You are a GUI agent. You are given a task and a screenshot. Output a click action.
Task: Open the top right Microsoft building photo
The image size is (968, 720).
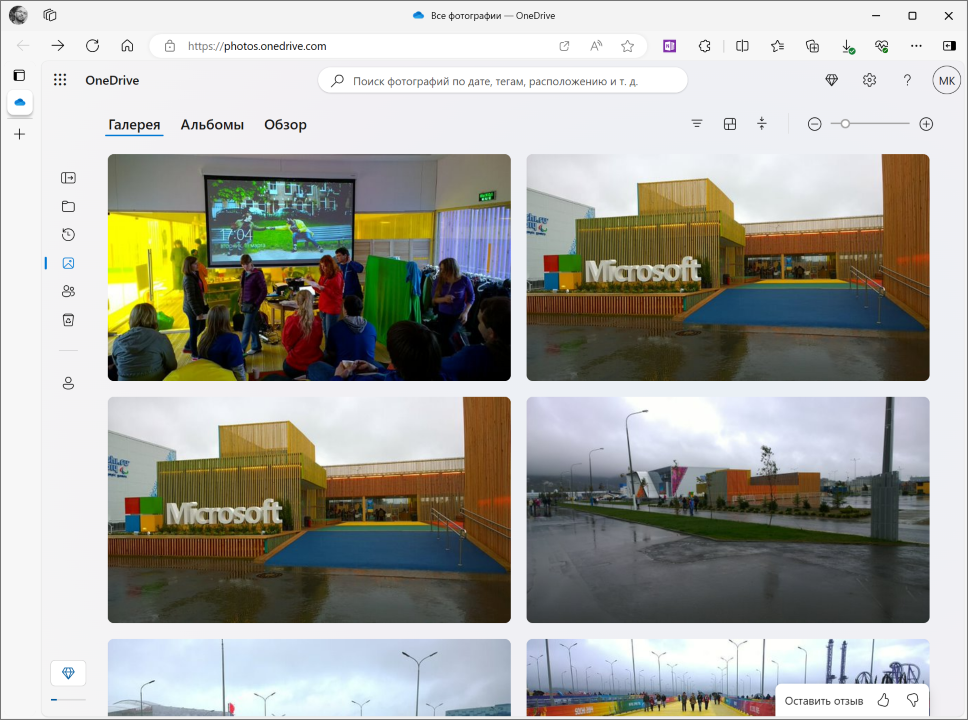[x=728, y=267]
